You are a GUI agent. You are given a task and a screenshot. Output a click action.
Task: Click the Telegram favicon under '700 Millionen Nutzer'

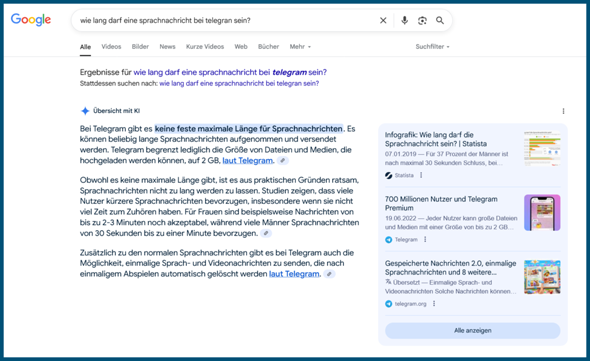[389, 239]
